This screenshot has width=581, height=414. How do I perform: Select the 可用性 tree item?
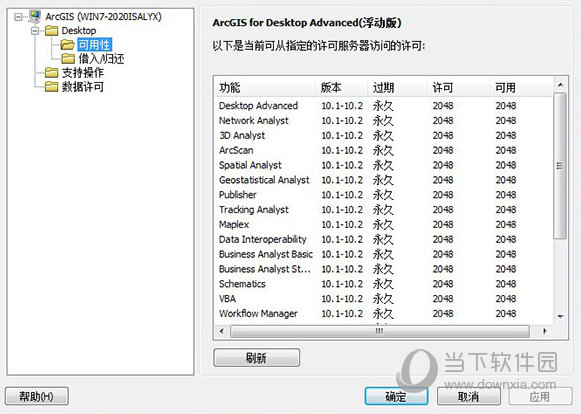(x=94, y=45)
